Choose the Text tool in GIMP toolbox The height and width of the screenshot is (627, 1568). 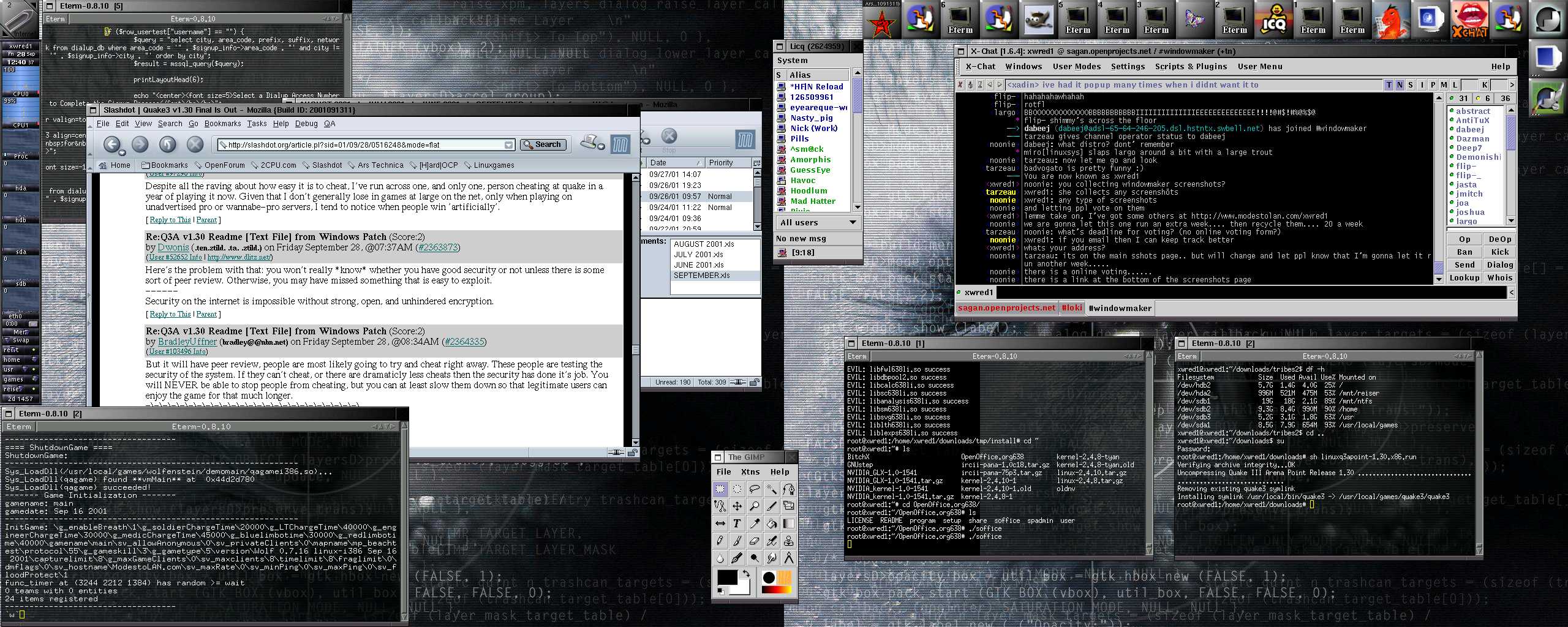[x=737, y=524]
